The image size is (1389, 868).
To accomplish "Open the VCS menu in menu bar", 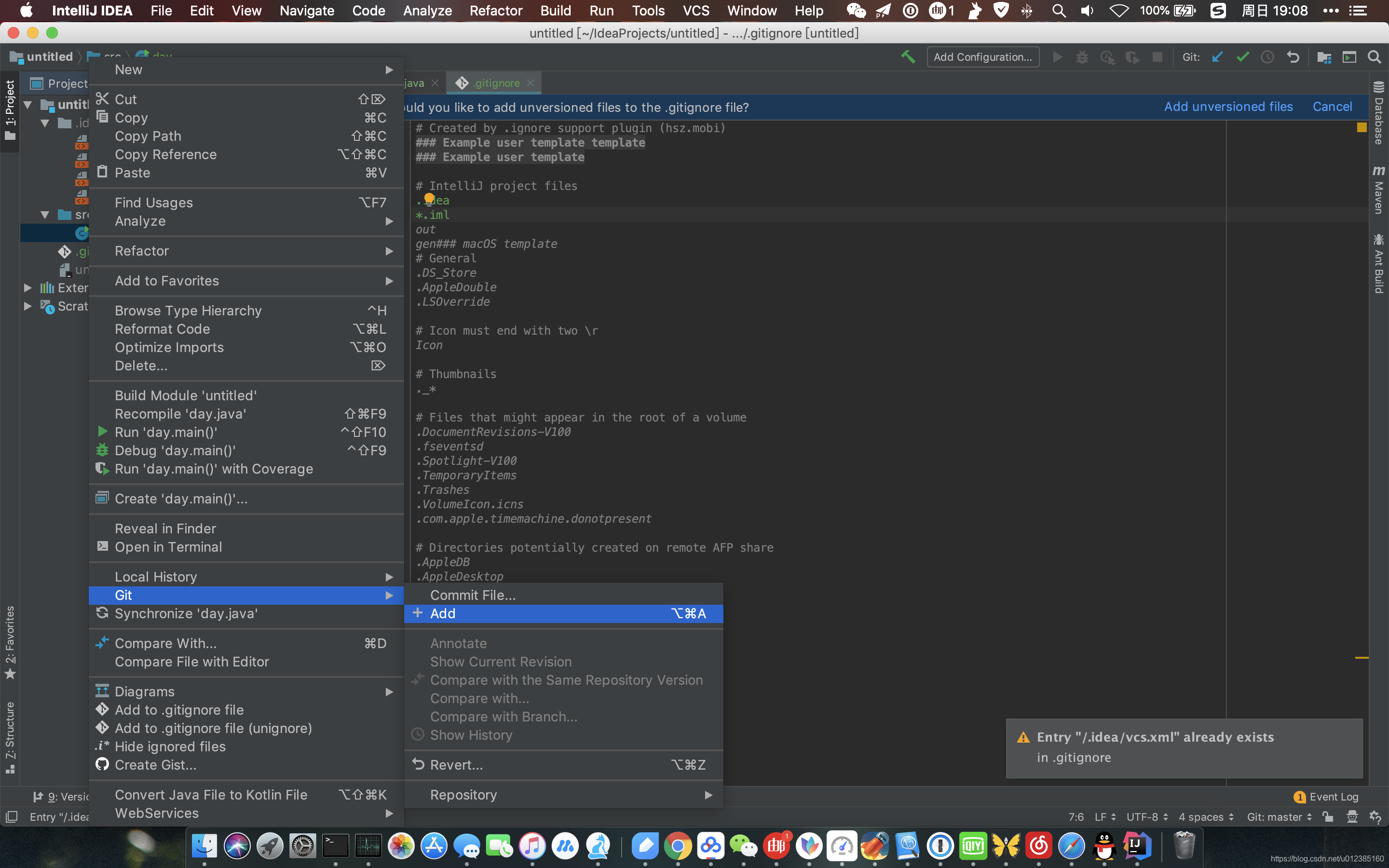I will 695,10.
